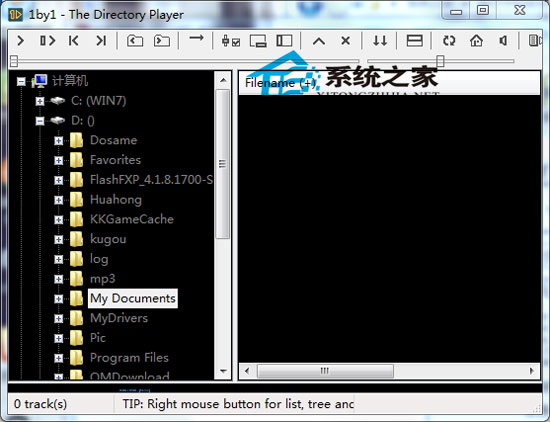Viewport: 550px width, 422px height.
Task: Toggle the tree panel view icon
Action: [284, 41]
